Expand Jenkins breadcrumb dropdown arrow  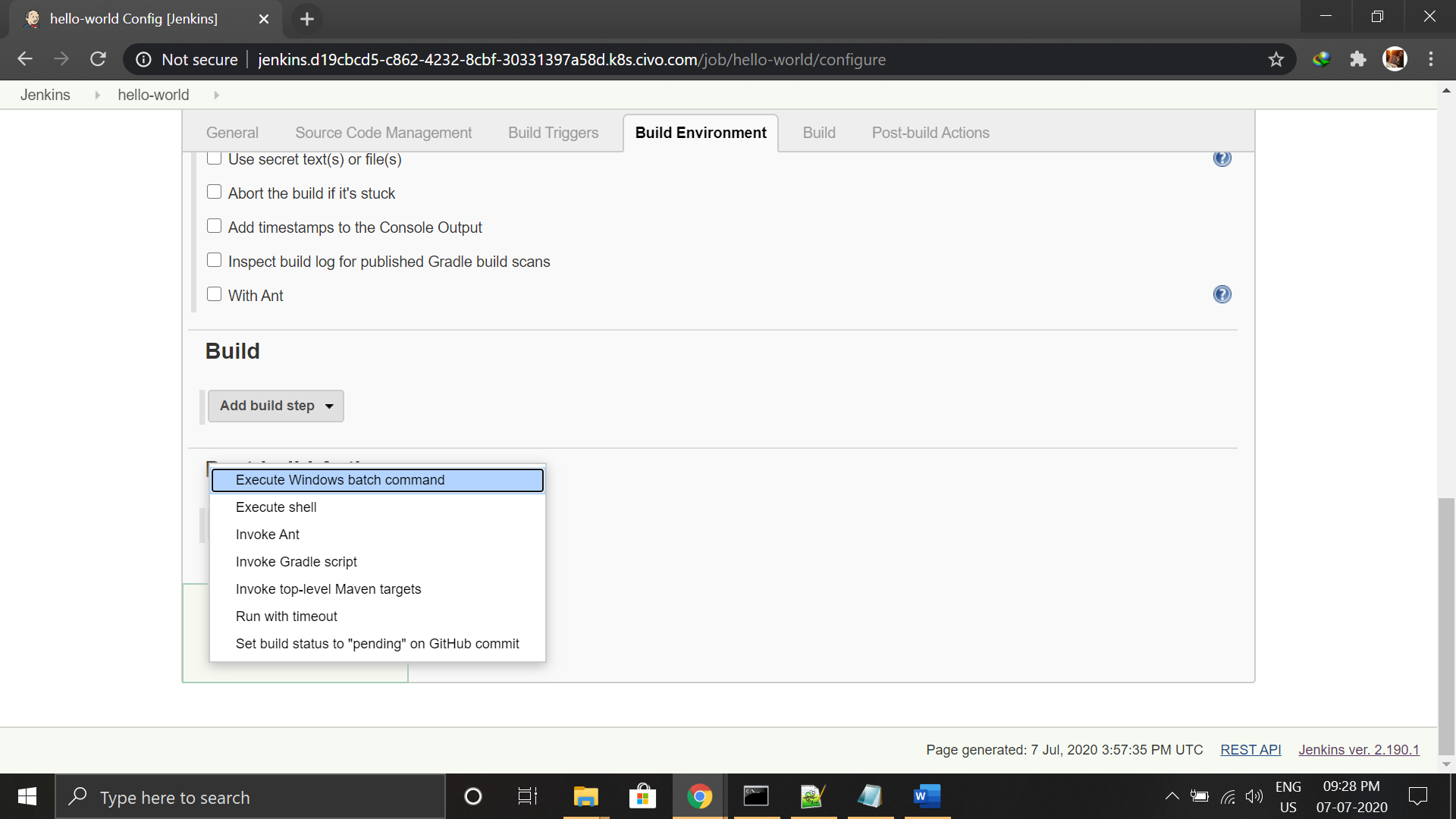(x=97, y=95)
